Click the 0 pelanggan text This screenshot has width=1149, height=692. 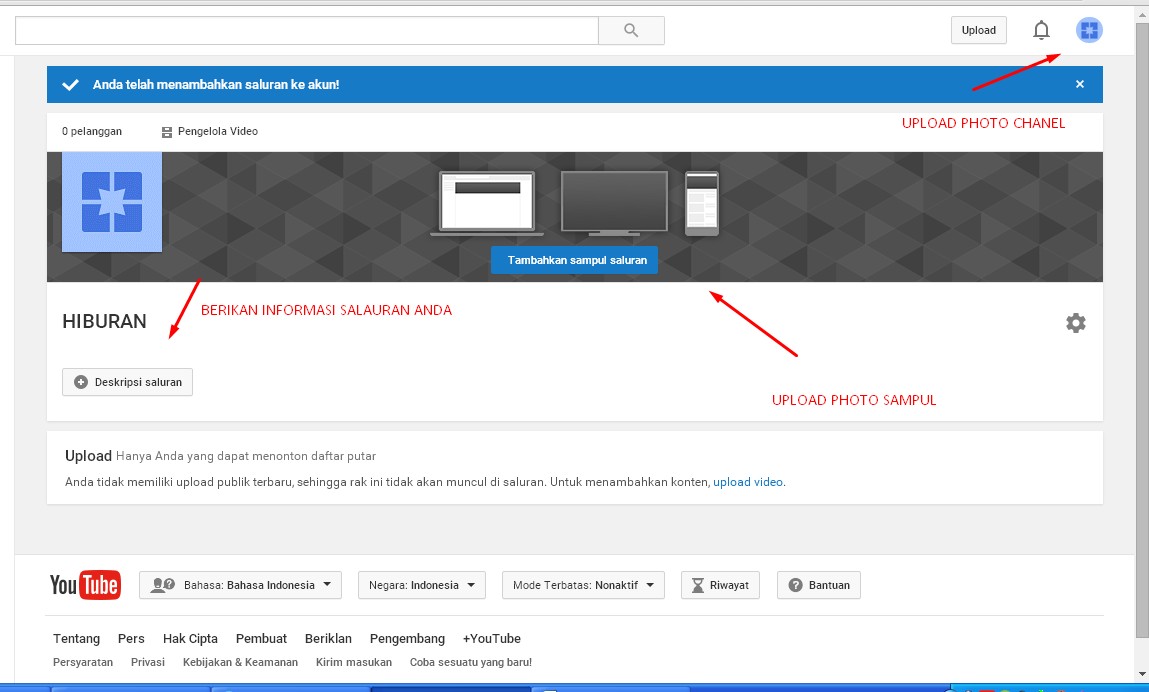(x=92, y=131)
